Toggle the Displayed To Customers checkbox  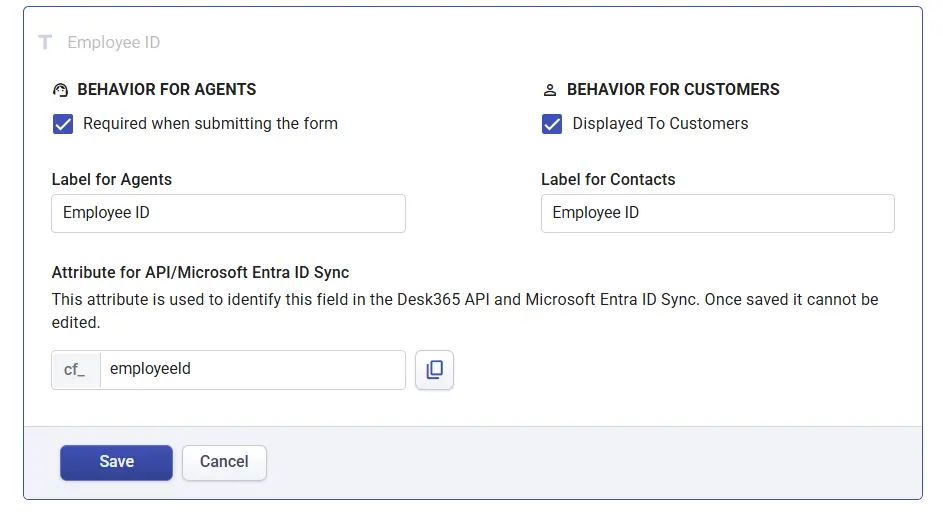click(552, 124)
